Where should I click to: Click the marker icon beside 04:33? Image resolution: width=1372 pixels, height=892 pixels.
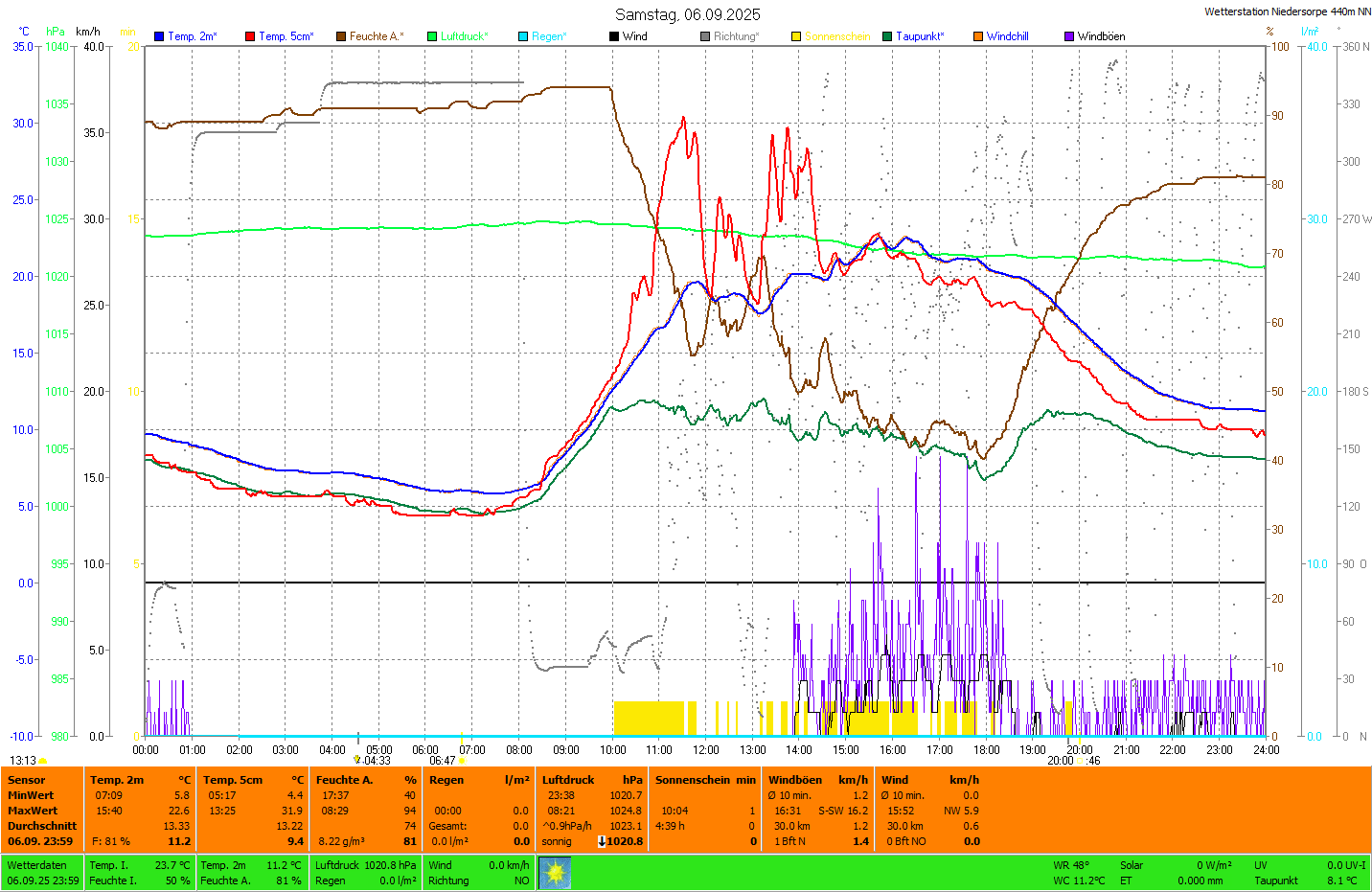pos(357,760)
